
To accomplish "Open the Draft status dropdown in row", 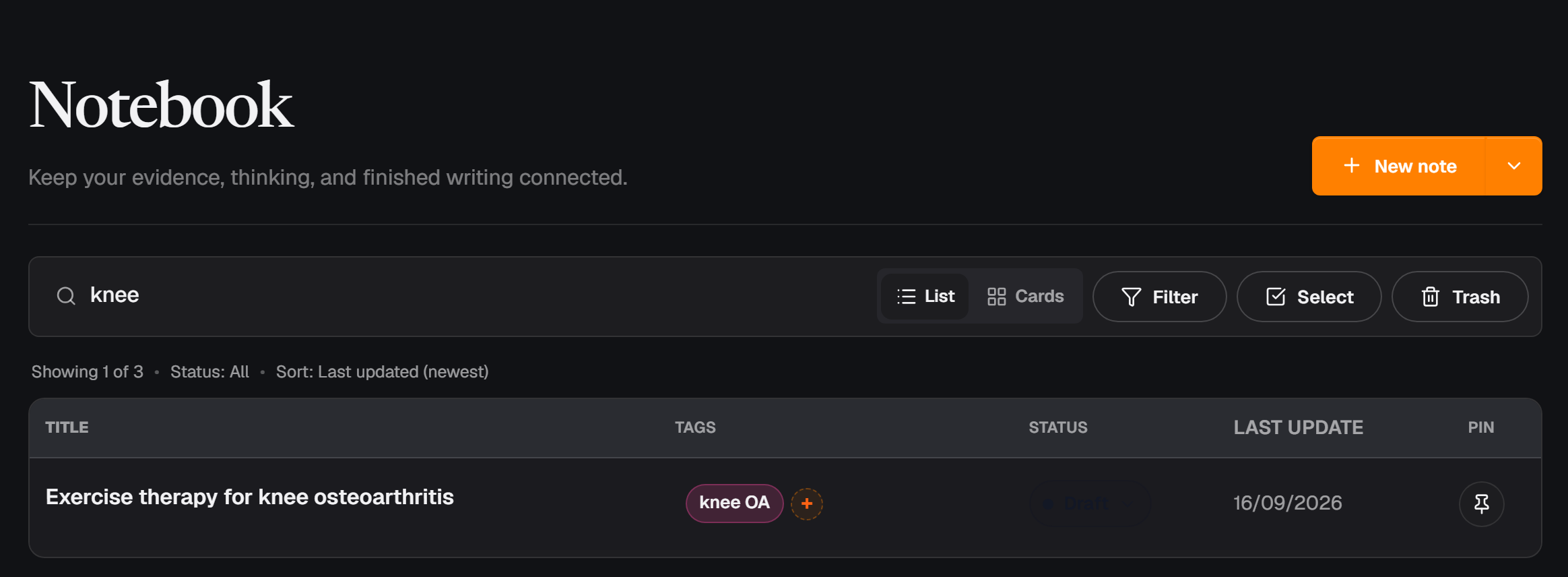I will [1088, 504].
